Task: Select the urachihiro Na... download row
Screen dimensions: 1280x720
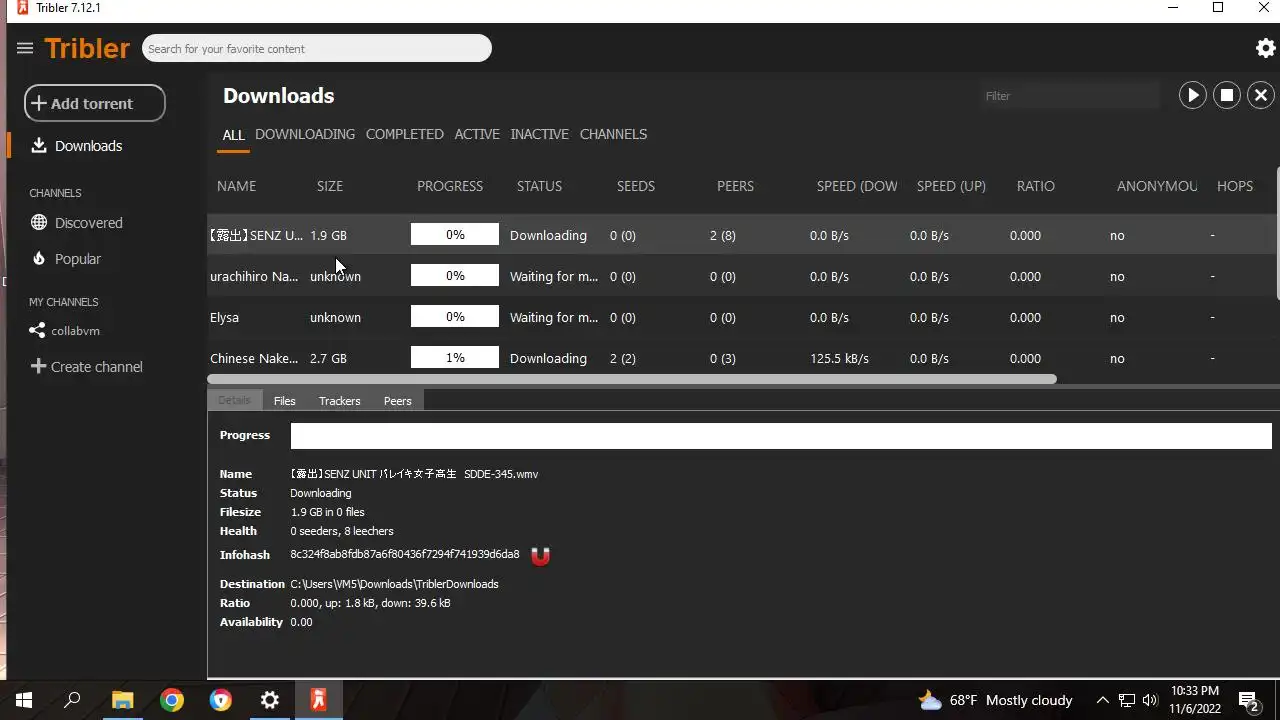Action: click(x=742, y=276)
